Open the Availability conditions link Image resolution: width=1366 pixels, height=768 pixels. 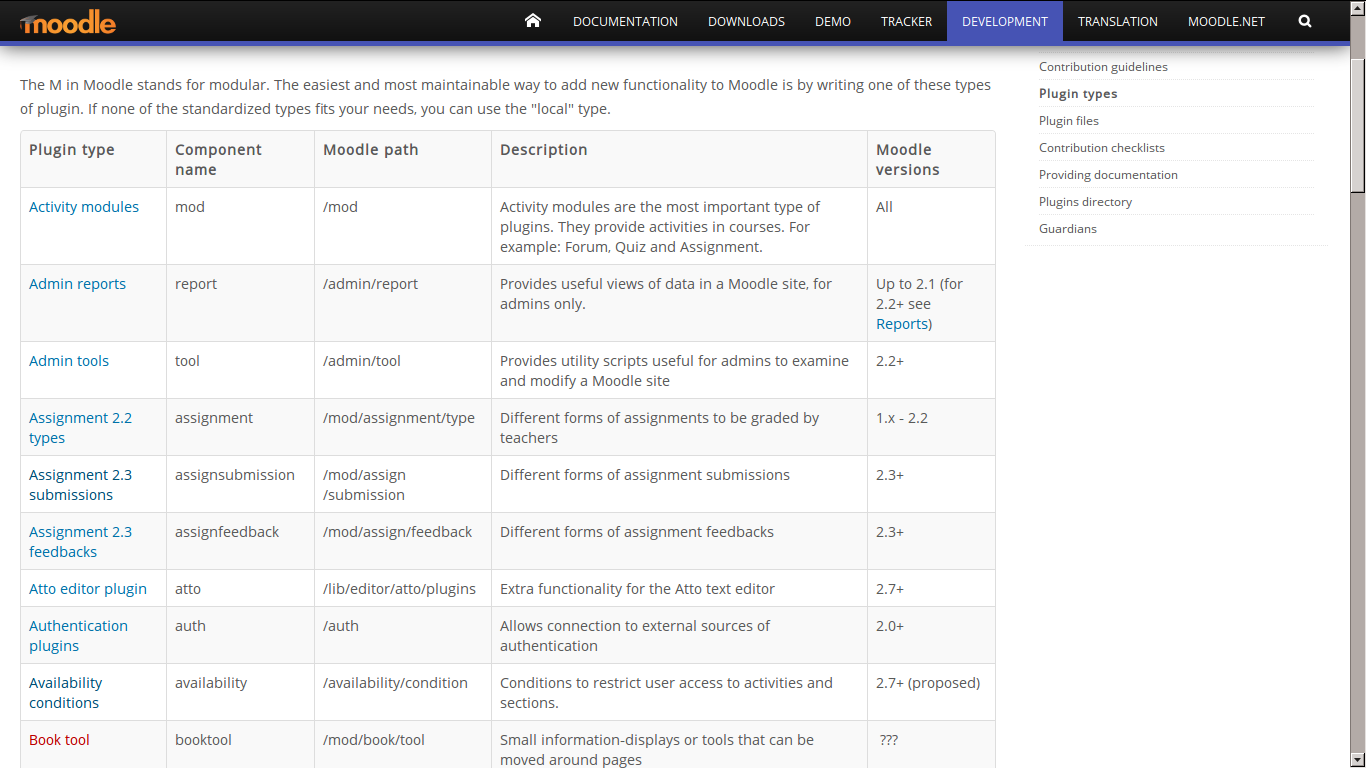[x=65, y=693]
